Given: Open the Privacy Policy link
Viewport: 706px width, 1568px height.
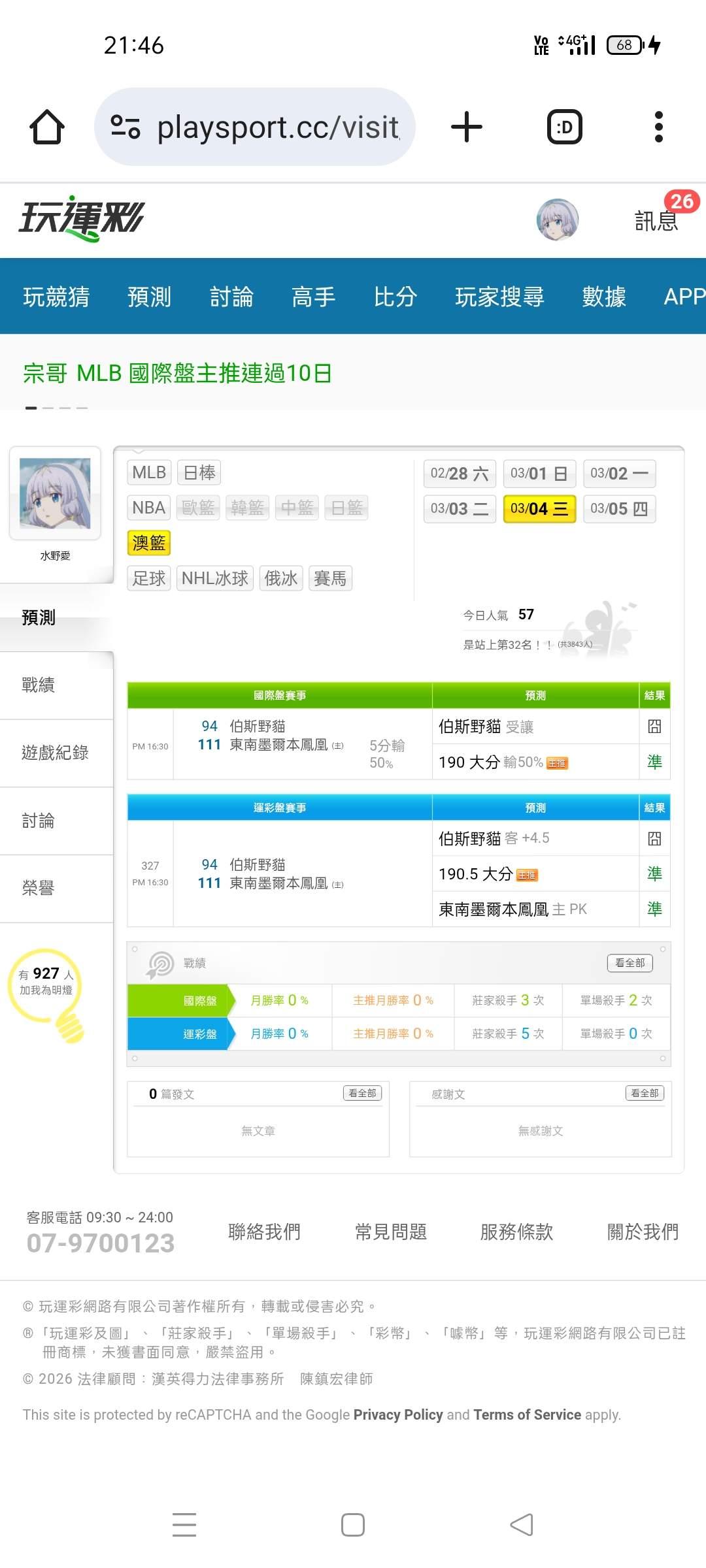Looking at the screenshot, I should click(398, 1414).
